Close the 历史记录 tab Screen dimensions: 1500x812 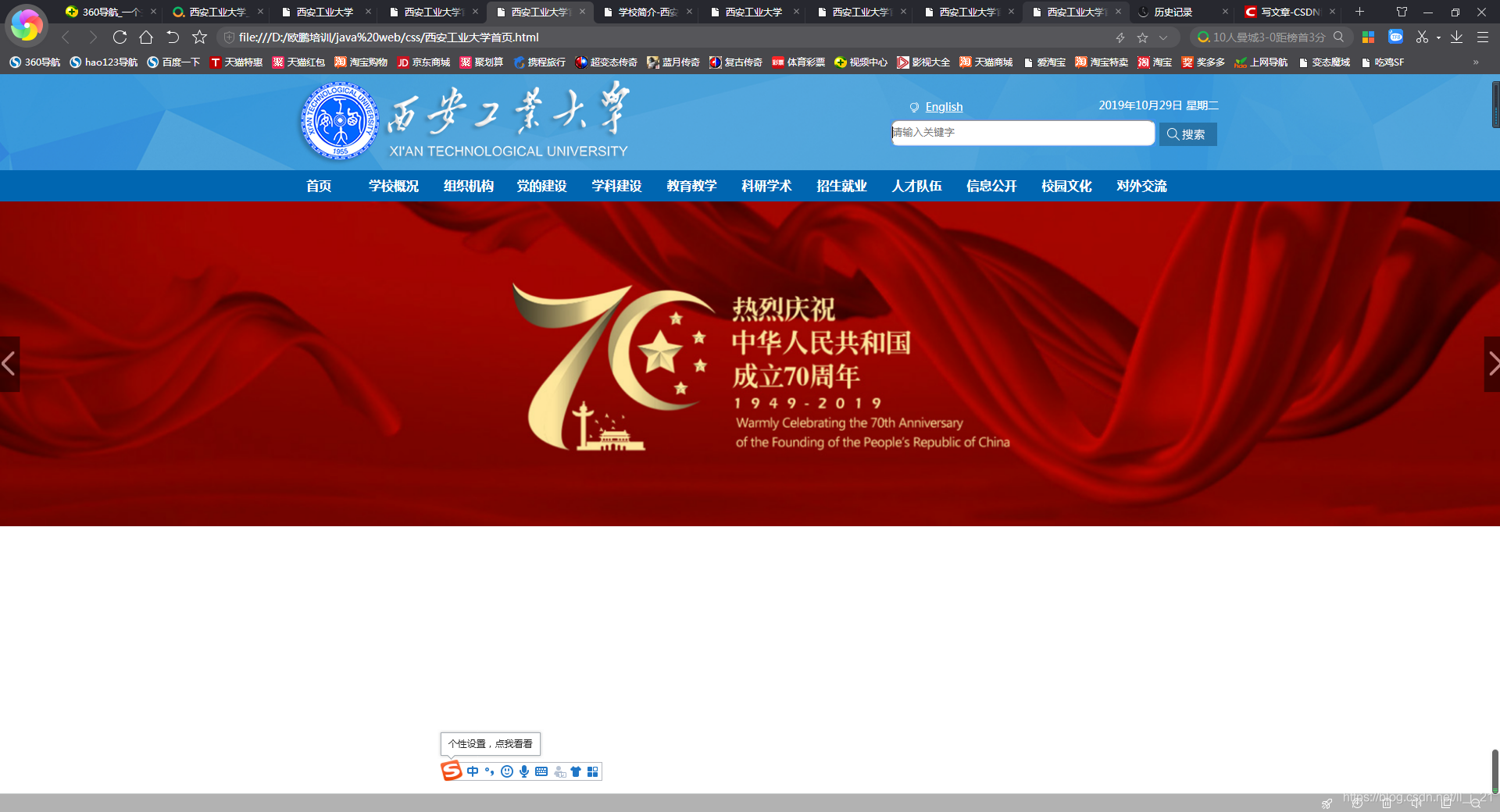click(1225, 12)
